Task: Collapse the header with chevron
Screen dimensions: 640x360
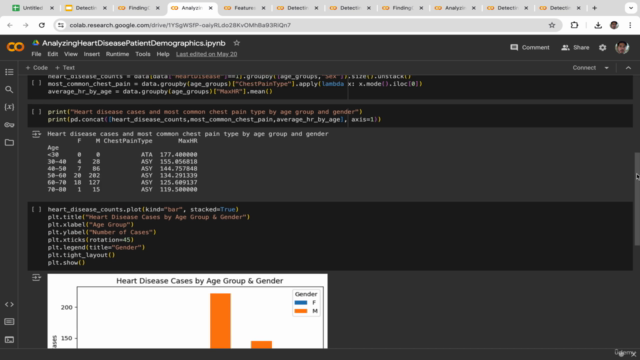Action: pyautogui.click(x=628, y=68)
